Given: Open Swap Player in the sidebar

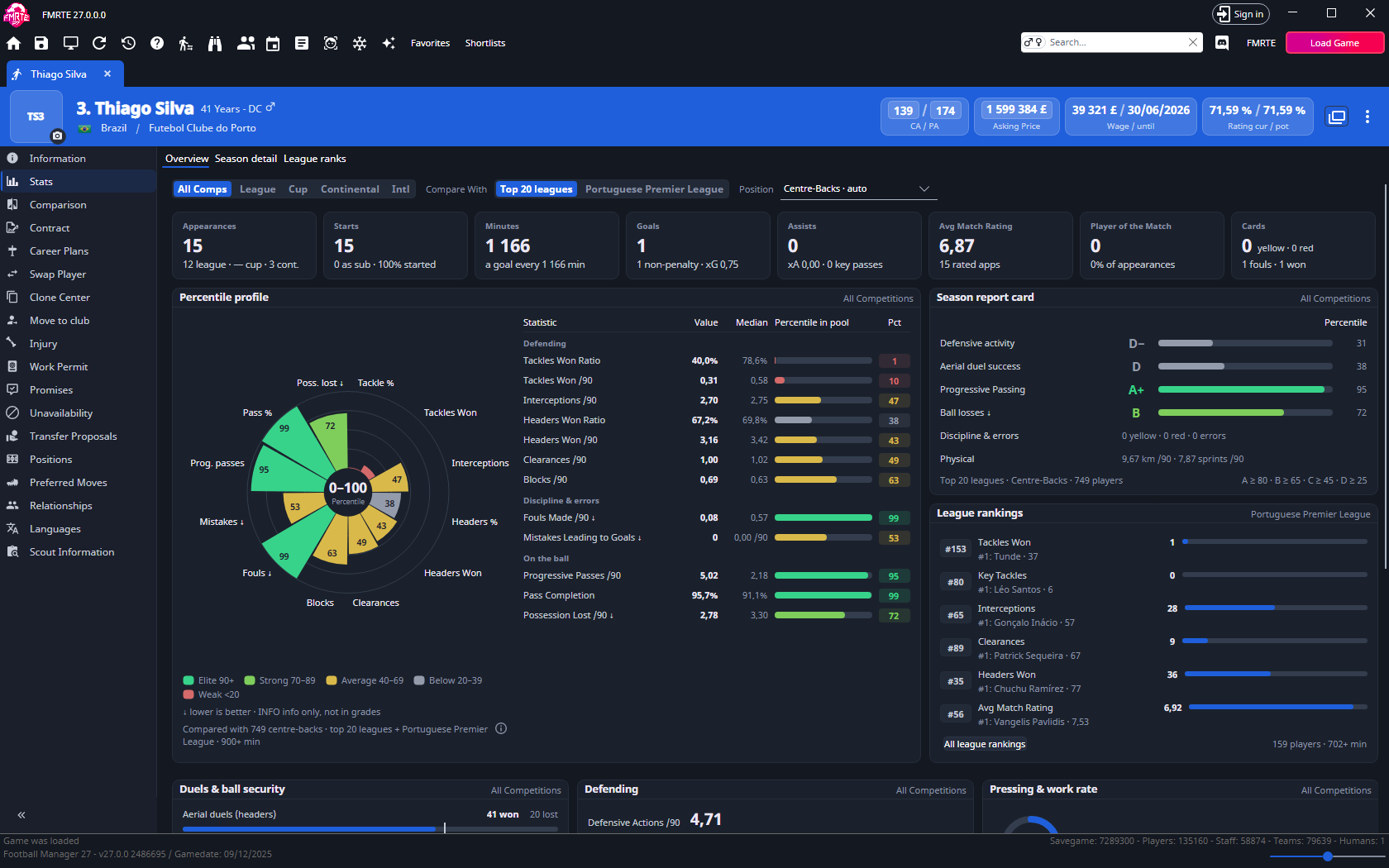Looking at the screenshot, I should [x=79, y=274].
